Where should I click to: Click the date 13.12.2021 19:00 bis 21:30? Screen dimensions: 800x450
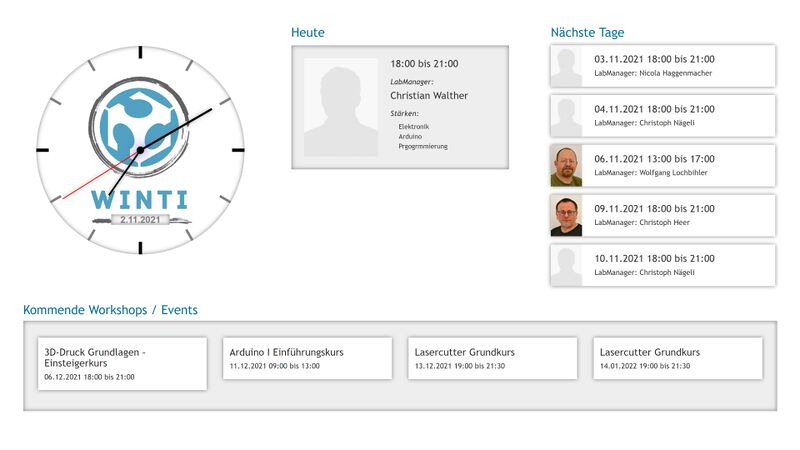[460, 366]
